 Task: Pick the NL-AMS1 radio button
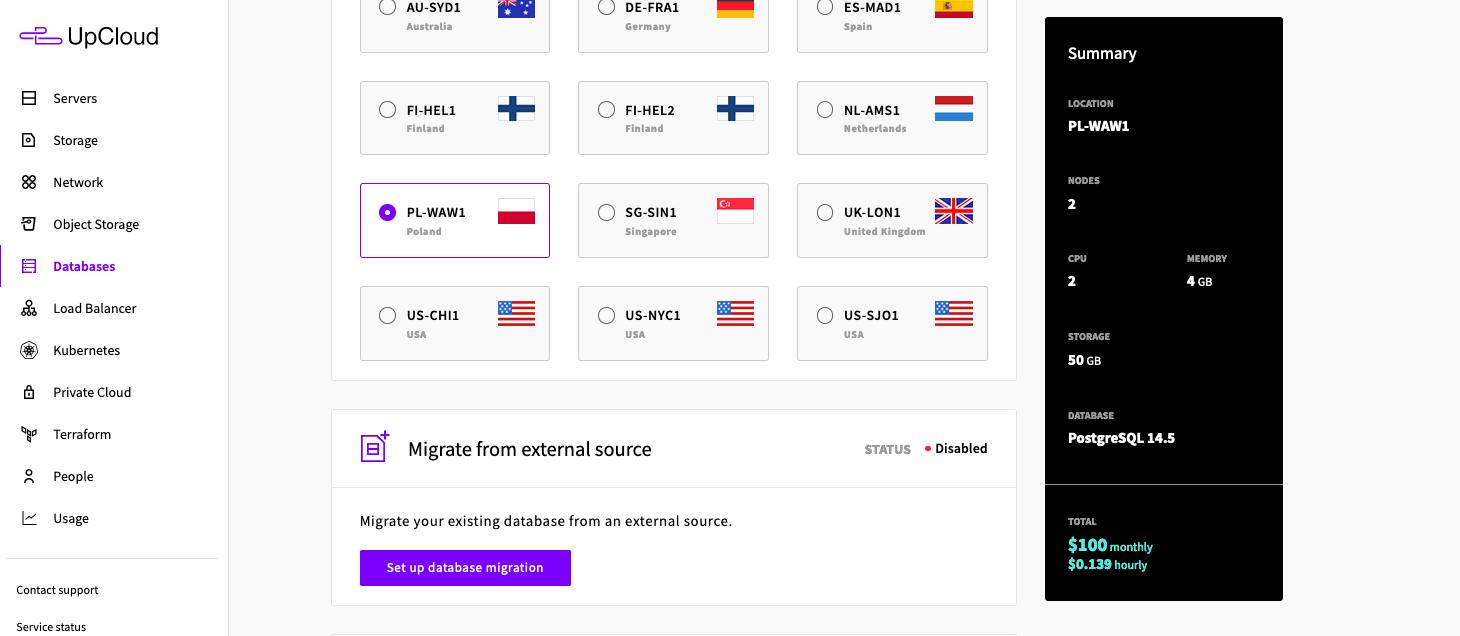point(825,110)
